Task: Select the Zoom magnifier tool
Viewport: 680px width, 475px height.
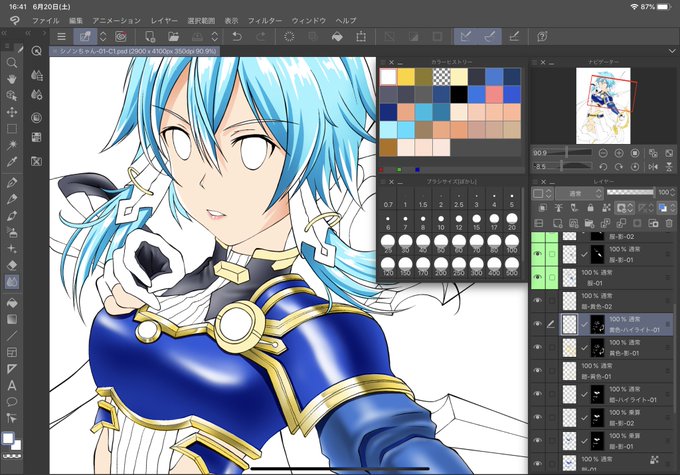Action: coord(12,63)
